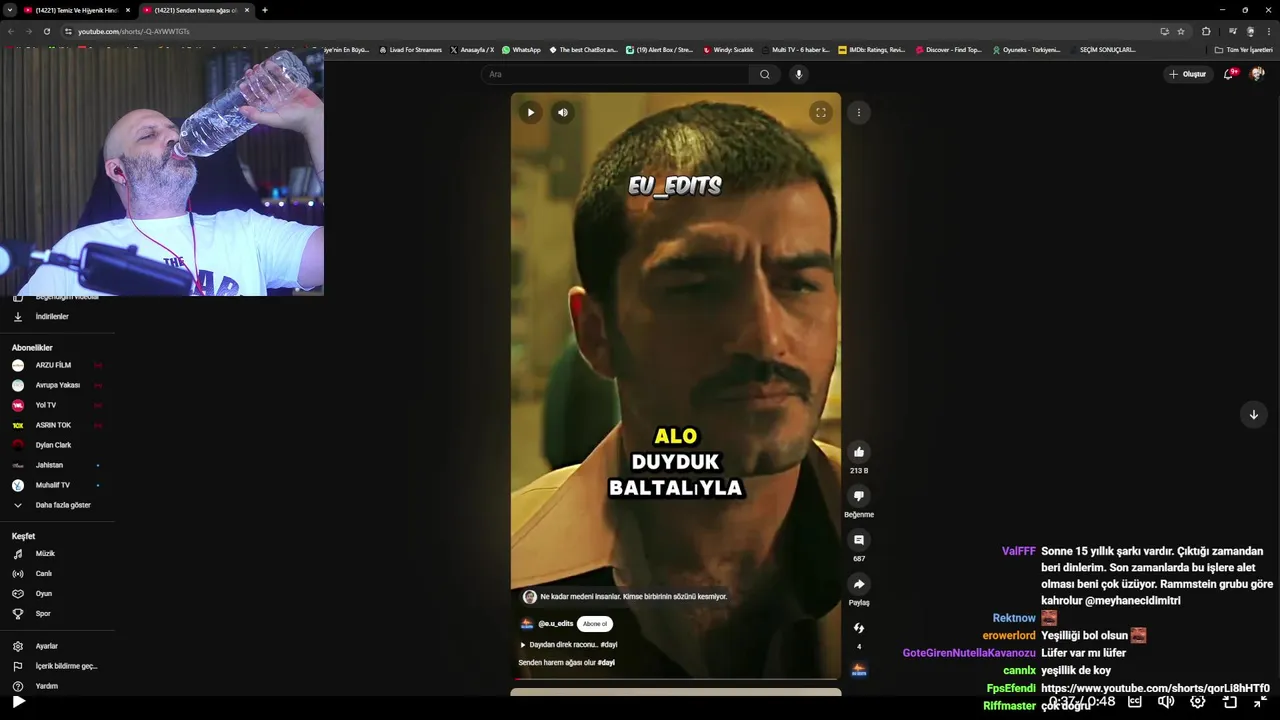Viewport: 1280px width, 720px height.
Task: Open Yol TV subscription
Action: point(58,405)
